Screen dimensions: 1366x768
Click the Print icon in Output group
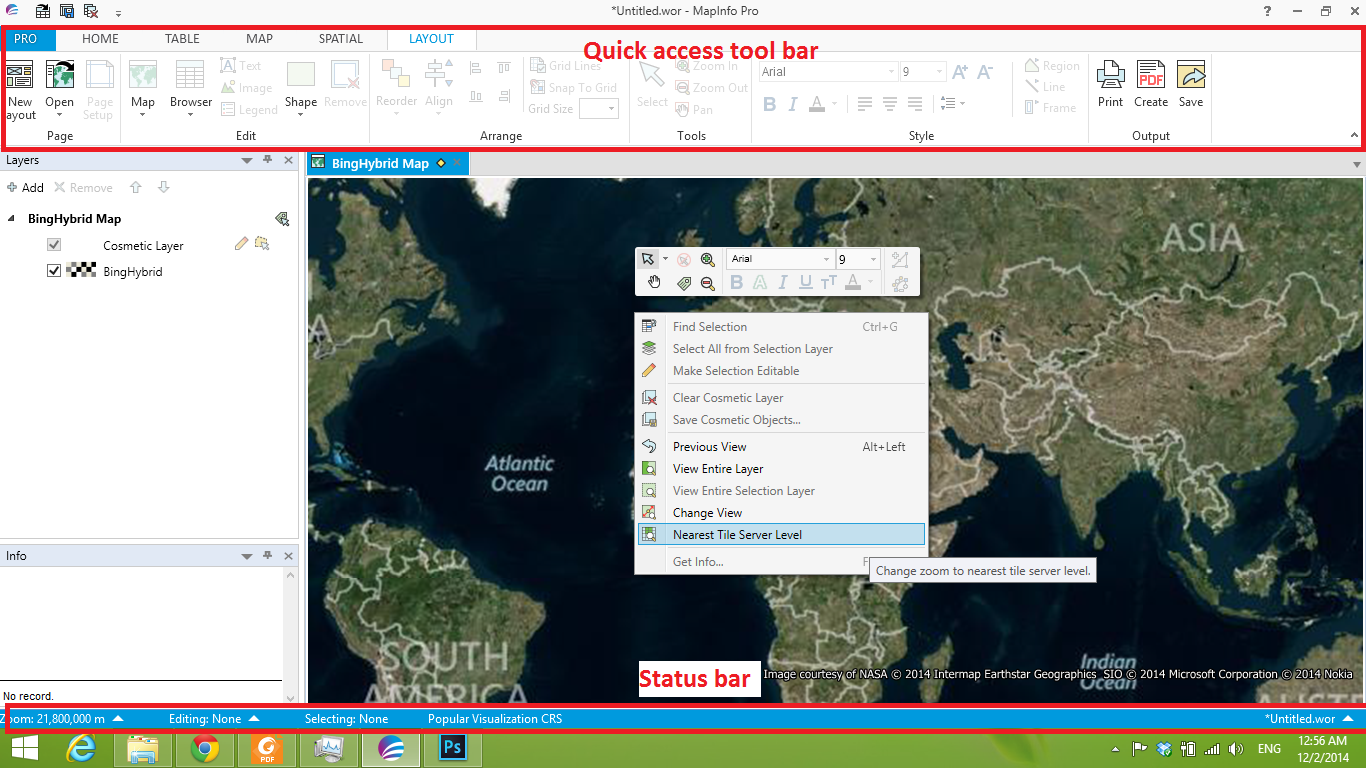pos(1110,76)
